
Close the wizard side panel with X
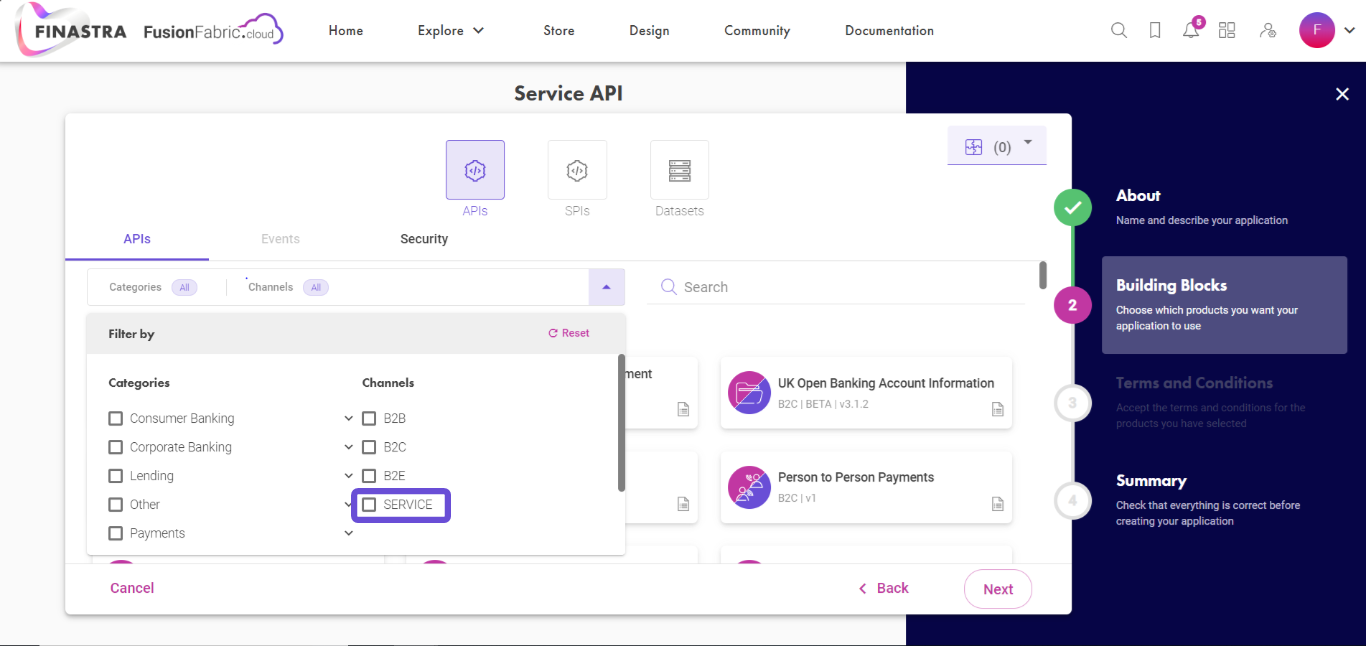[x=1342, y=94]
